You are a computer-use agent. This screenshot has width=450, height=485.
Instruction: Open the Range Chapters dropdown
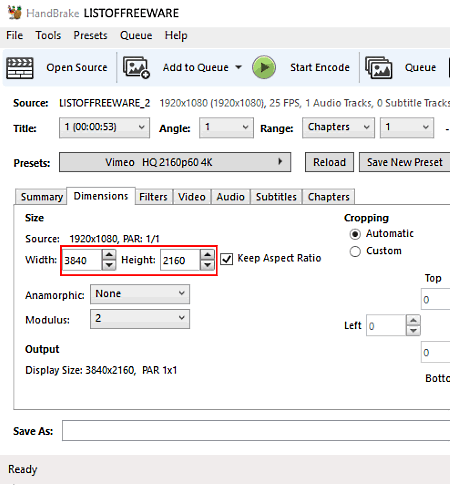[338, 127]
